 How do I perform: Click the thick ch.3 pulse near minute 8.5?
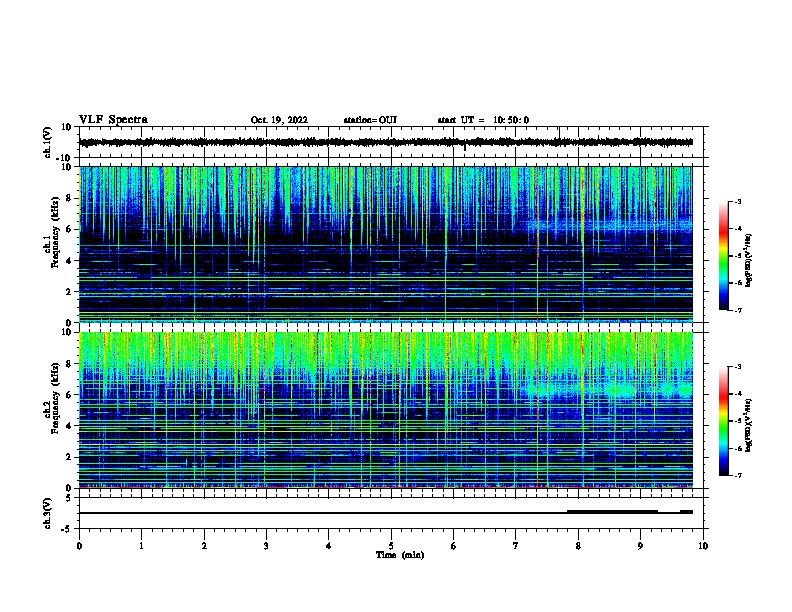point(612,512)
